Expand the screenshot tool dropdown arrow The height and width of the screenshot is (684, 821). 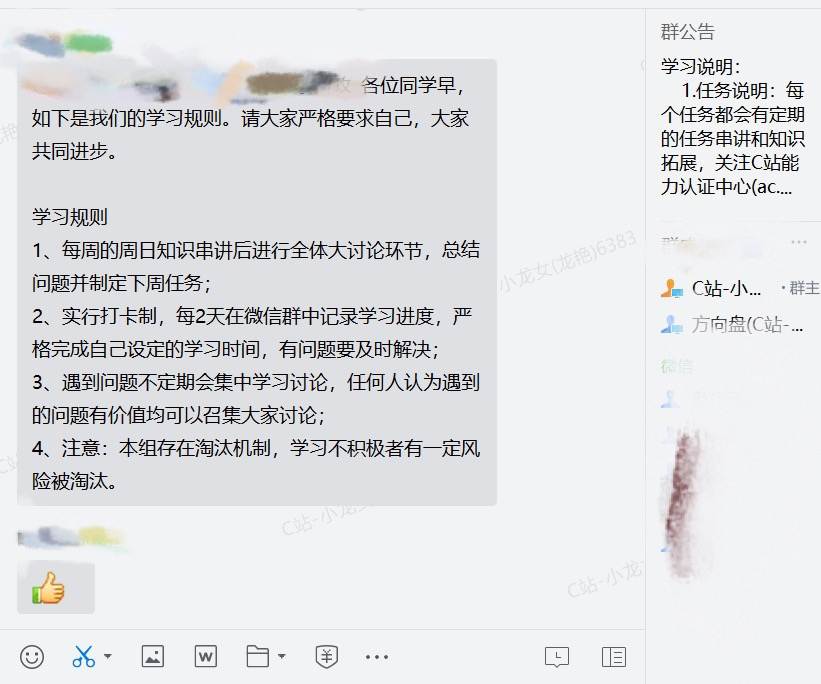pyautogui.click(x=108, y=656)
